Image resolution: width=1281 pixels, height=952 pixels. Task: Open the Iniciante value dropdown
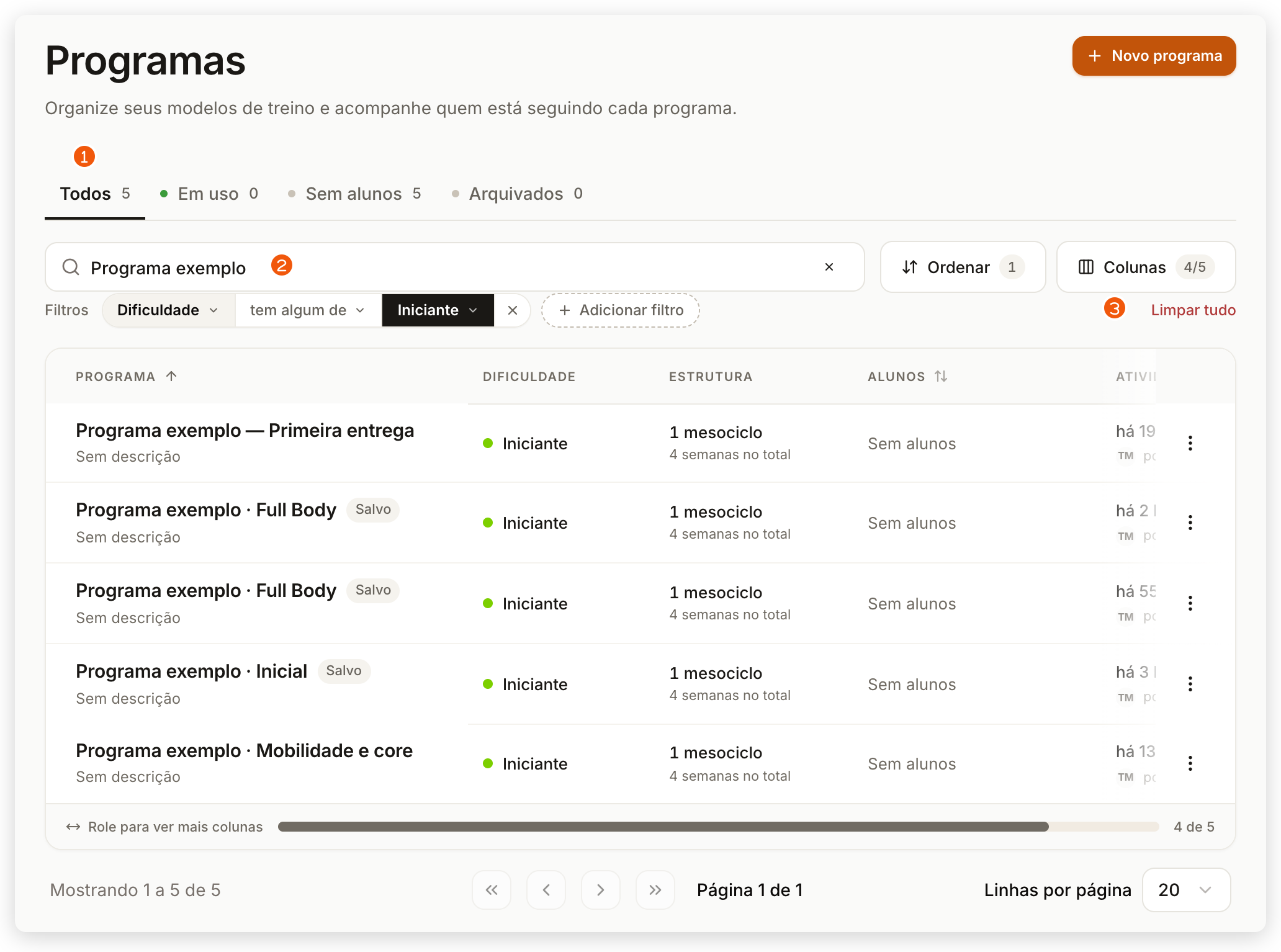click(x=438, y=310)
